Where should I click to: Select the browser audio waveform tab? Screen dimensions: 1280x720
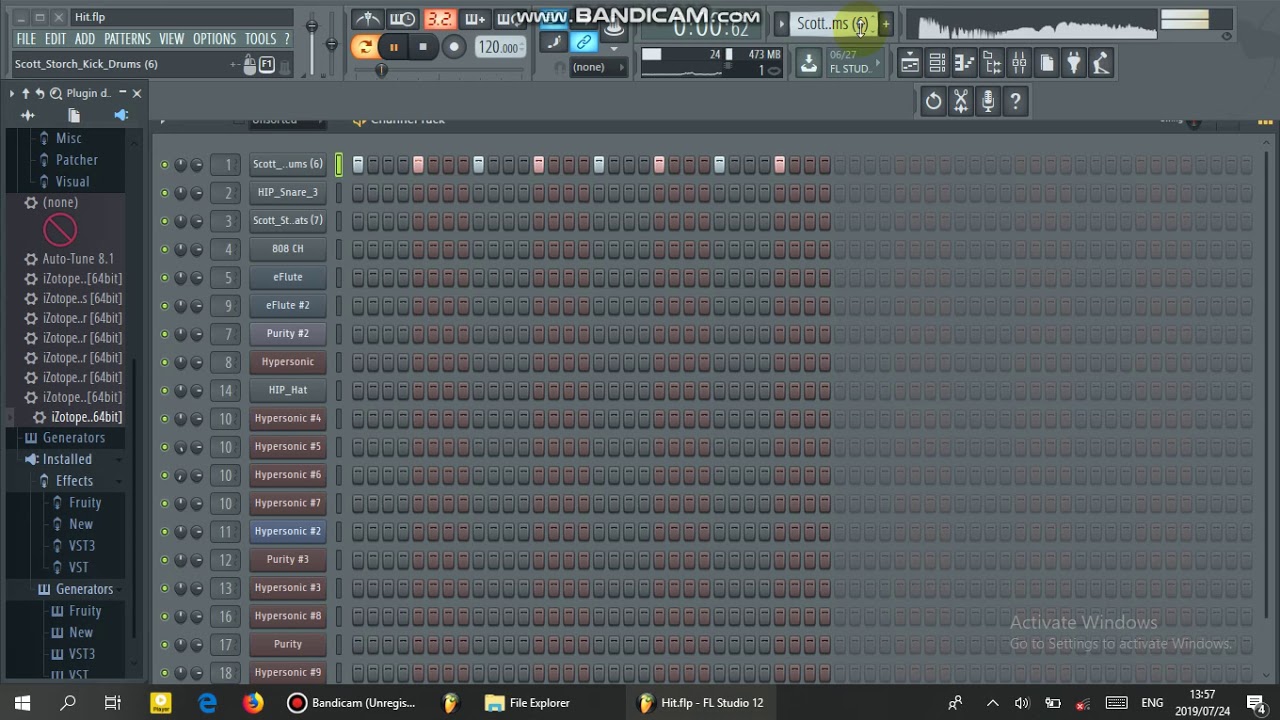pyautogui.click(x=27, y=116)
